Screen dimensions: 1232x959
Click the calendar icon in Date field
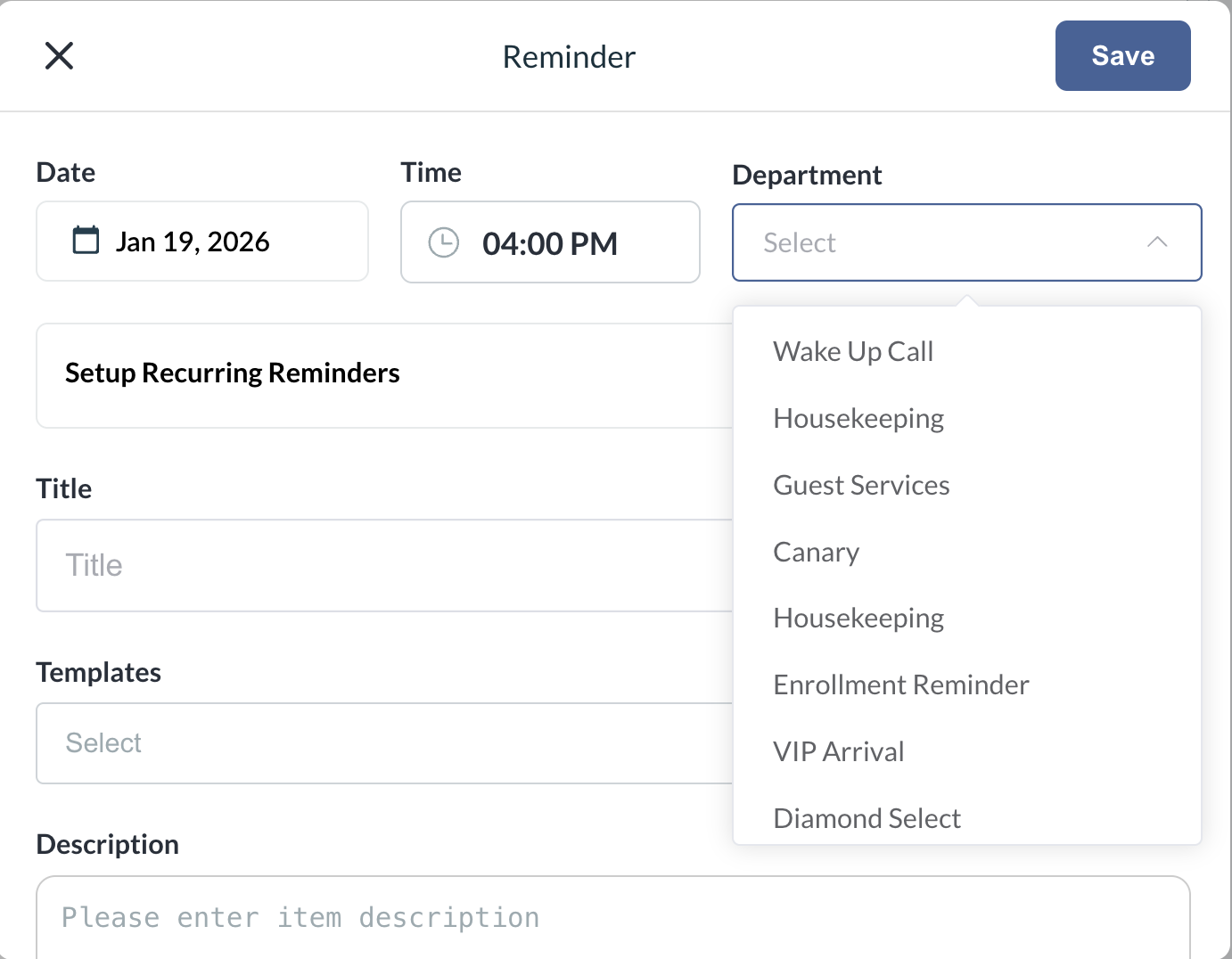coord(86,241)
